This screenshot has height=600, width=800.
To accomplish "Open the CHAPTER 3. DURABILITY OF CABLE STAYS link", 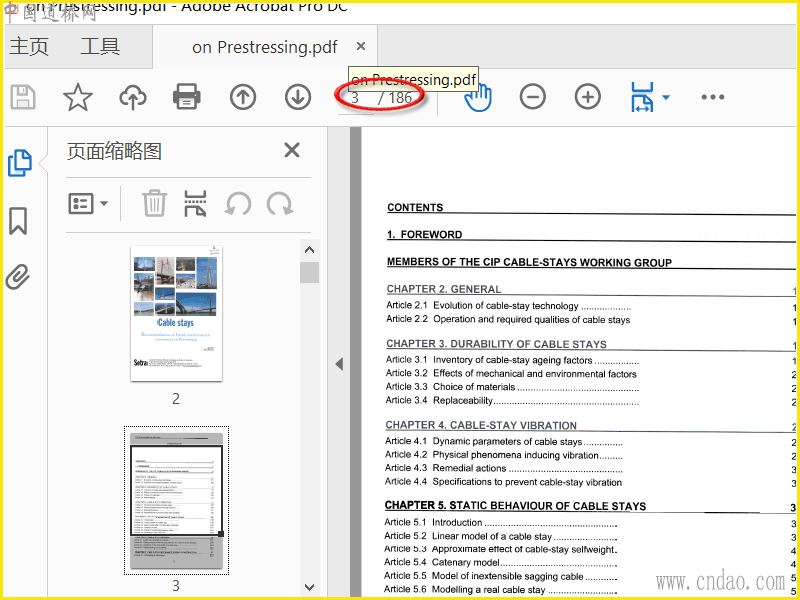I will 496,344.
